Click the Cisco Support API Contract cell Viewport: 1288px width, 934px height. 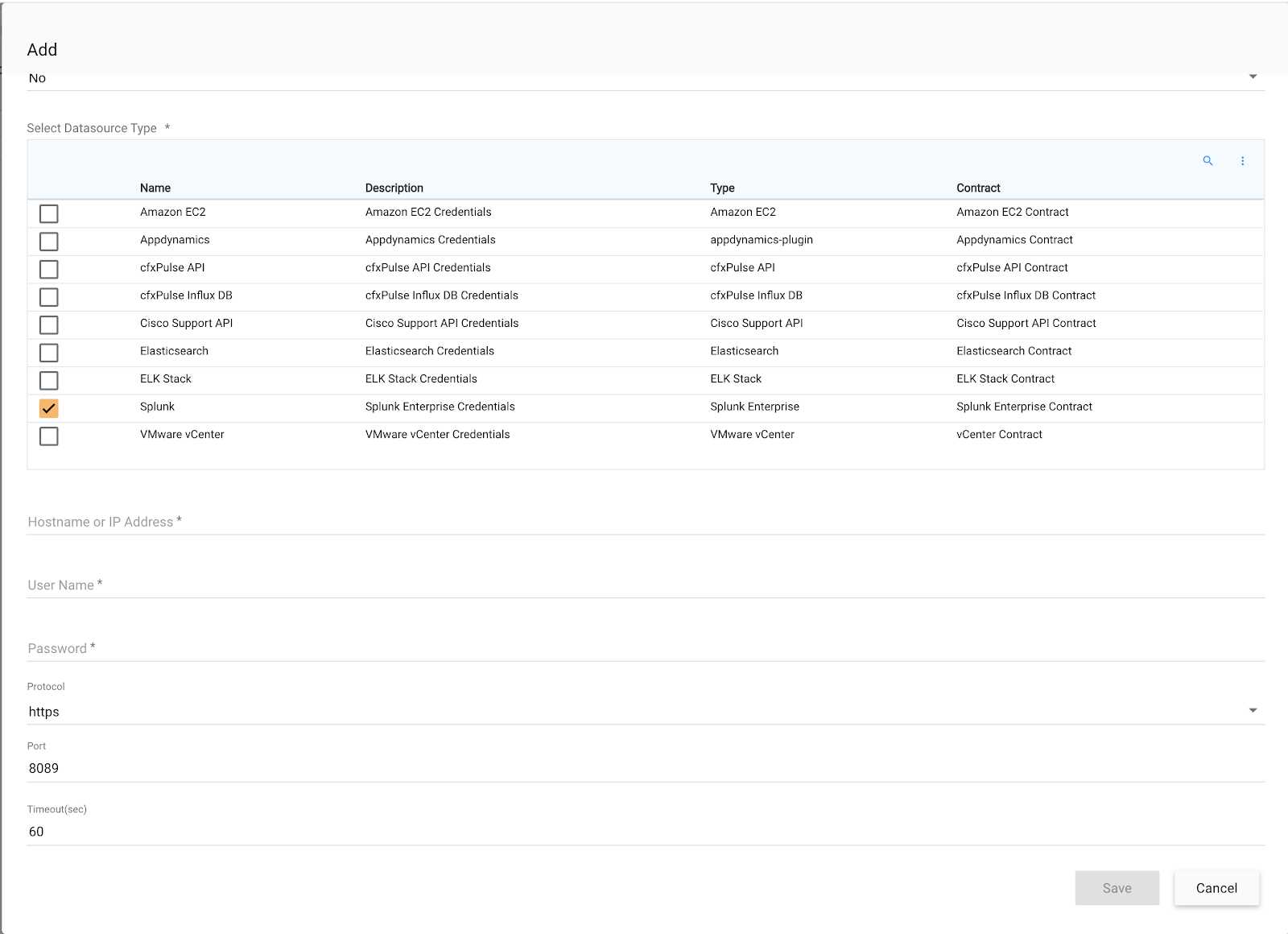tap(1026, 323)
